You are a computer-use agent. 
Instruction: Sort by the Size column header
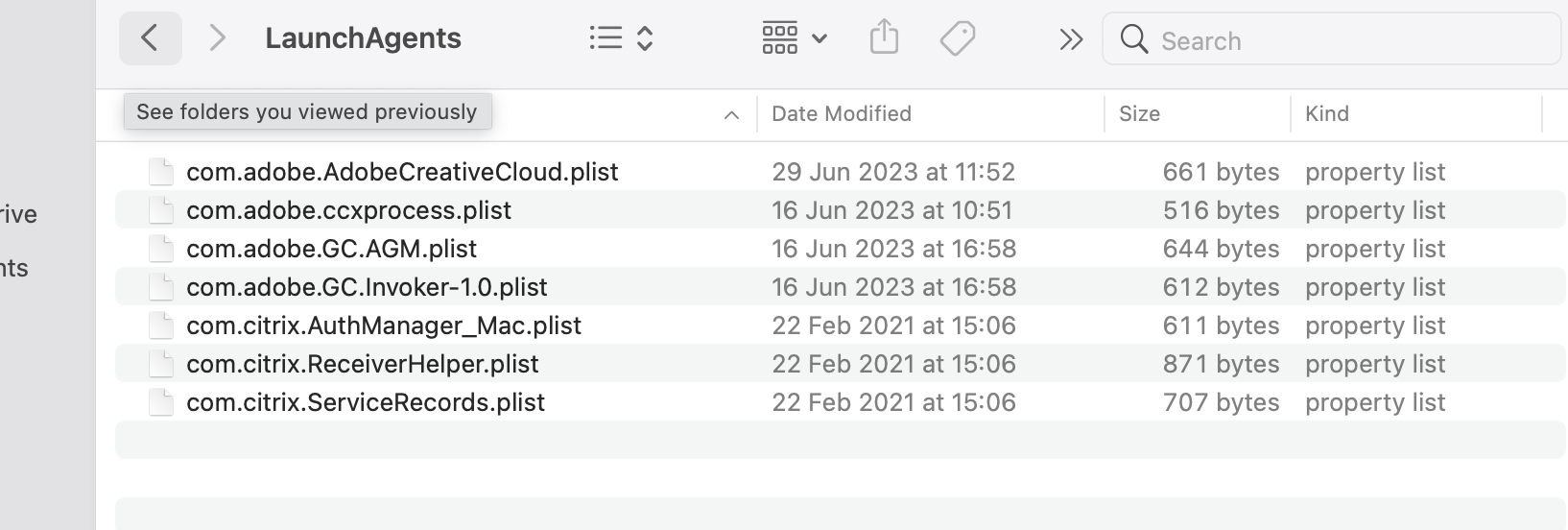coord(1139,113)
